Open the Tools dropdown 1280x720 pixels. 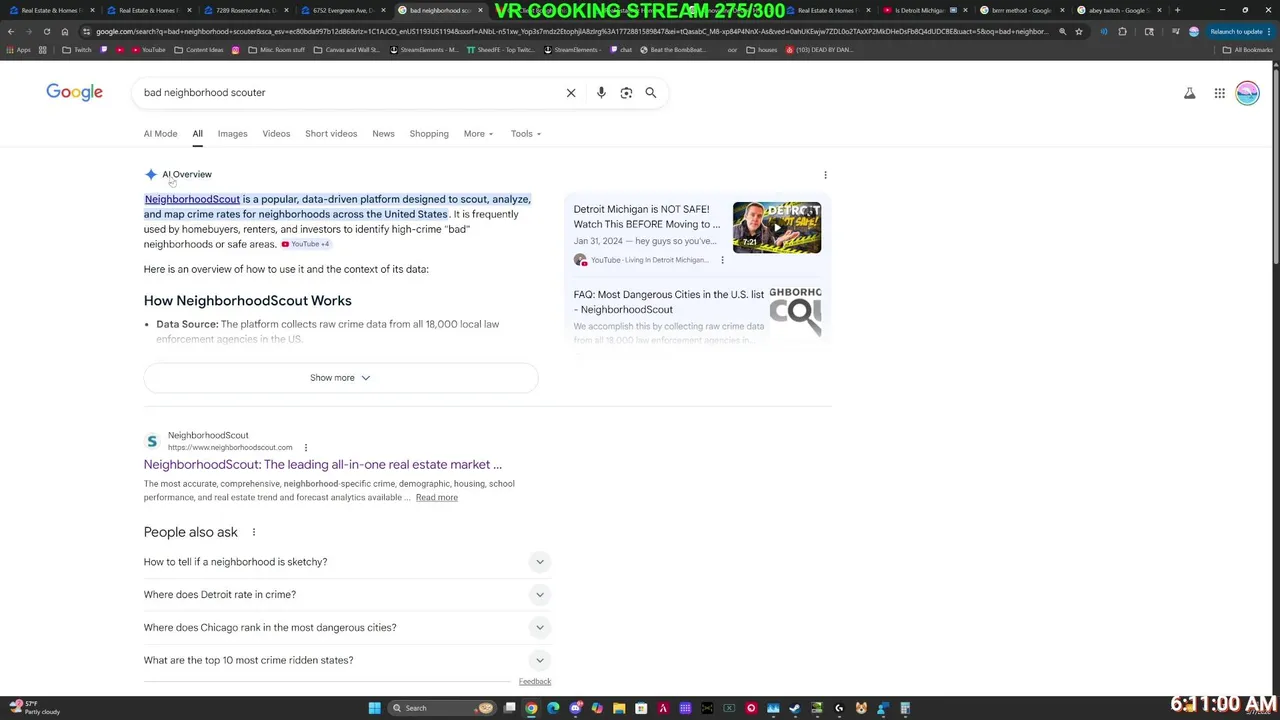526,134
